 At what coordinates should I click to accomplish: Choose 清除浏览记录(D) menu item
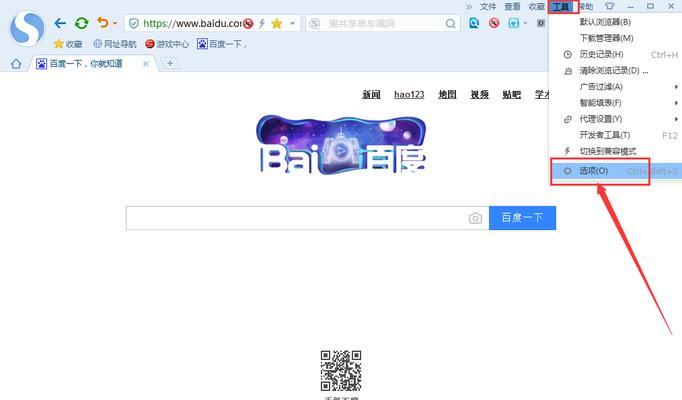pyautogui.click(x=614, y=70)
